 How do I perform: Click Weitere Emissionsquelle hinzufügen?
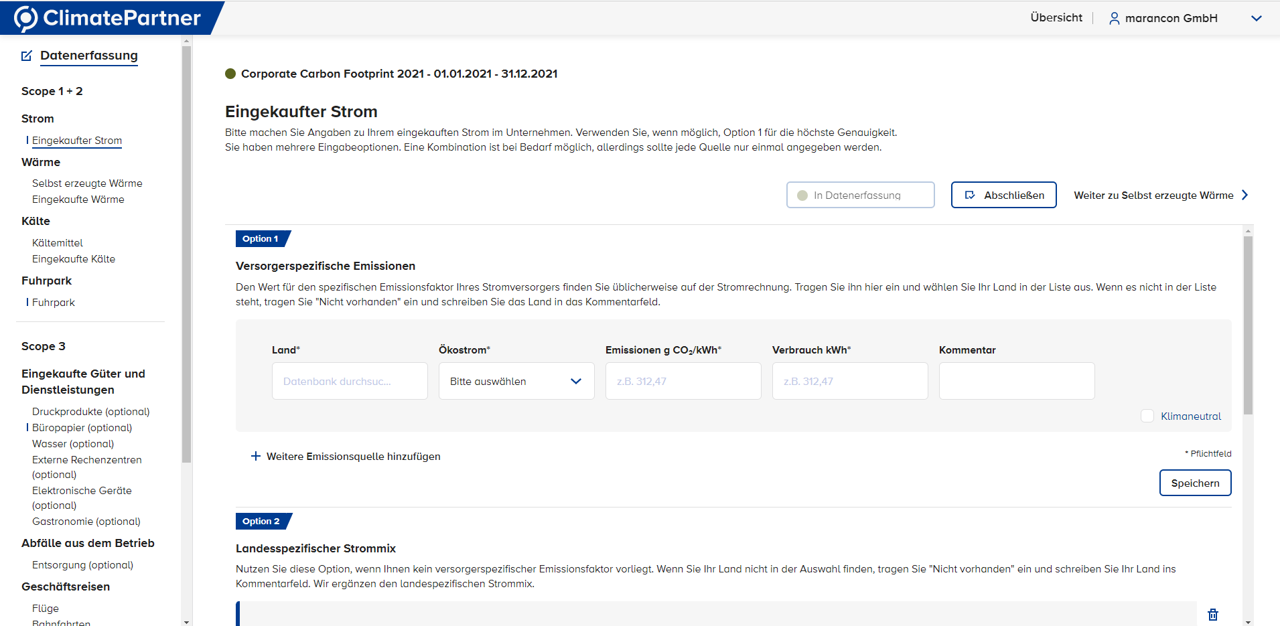point(353,456)
